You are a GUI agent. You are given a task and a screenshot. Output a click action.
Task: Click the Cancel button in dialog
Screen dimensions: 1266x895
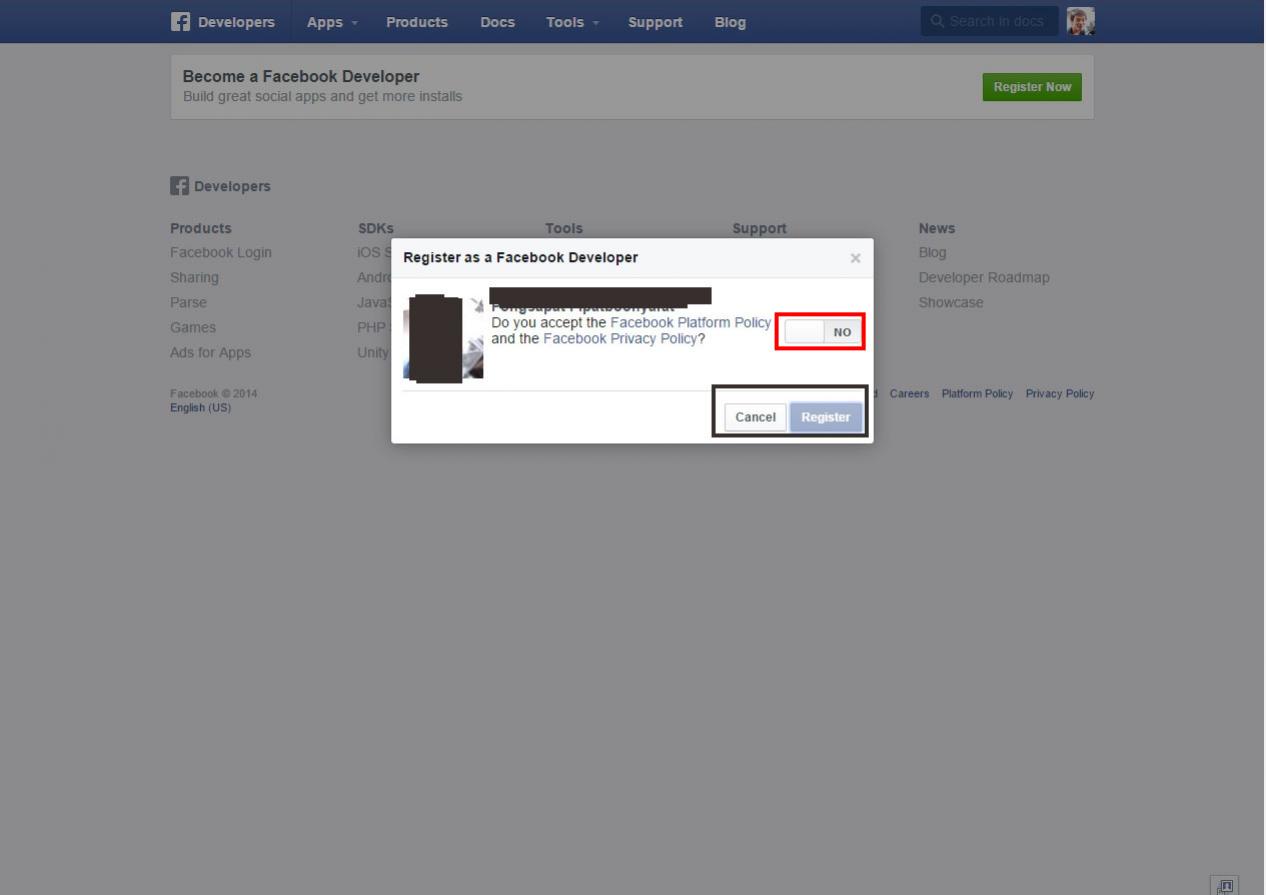coord(755,417)
